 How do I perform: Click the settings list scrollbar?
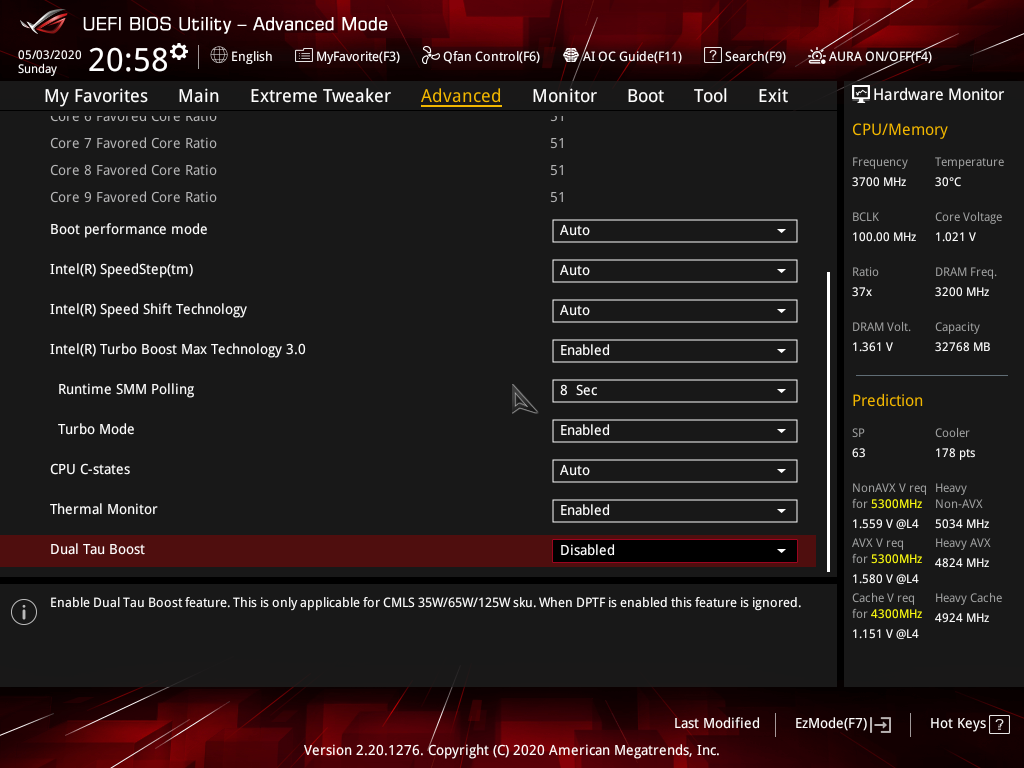[x=829, y=421]
